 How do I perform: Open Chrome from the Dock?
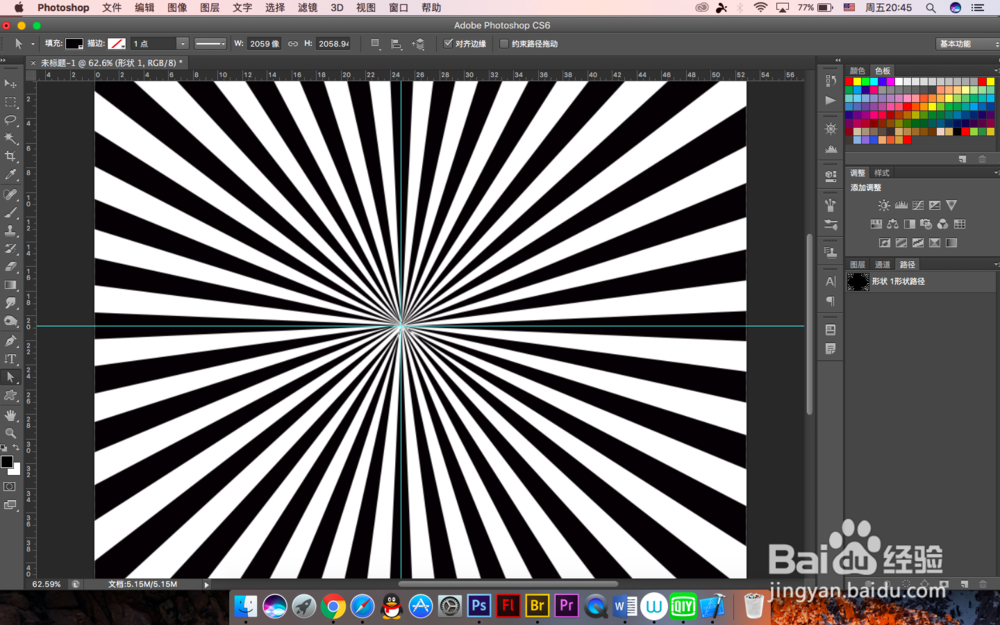click(333, 606)
